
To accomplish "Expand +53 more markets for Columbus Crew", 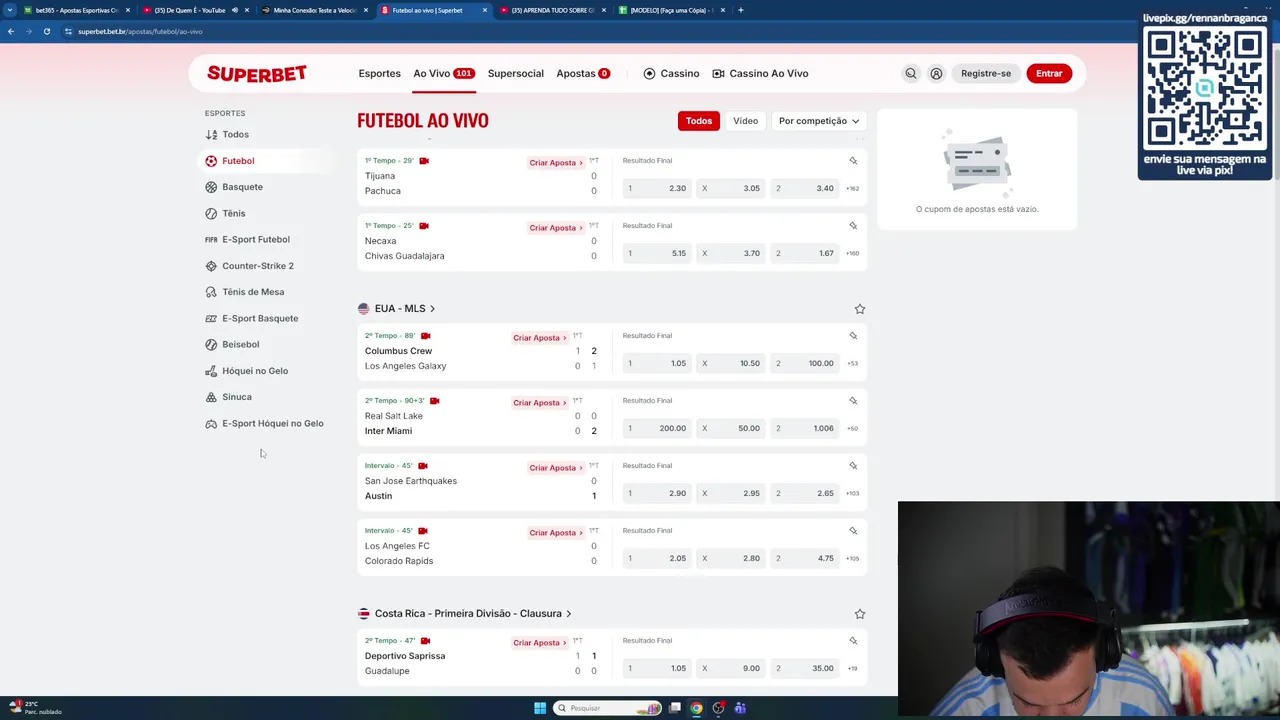I will coord(852,363).
